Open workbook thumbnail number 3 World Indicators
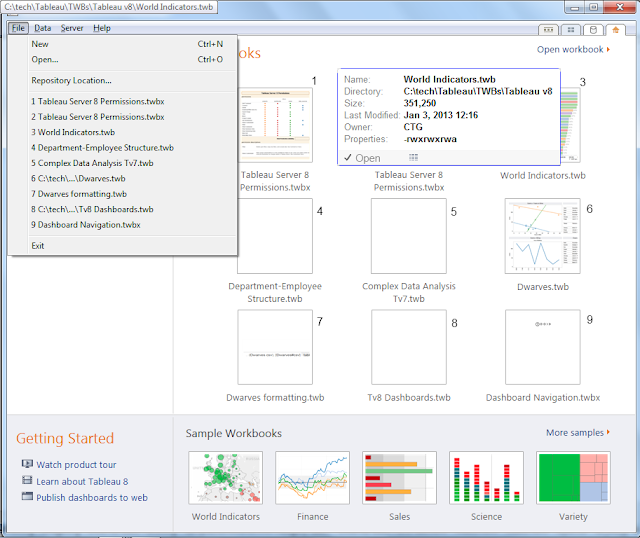Screen dimensions: 640x538 coord(570,125)
